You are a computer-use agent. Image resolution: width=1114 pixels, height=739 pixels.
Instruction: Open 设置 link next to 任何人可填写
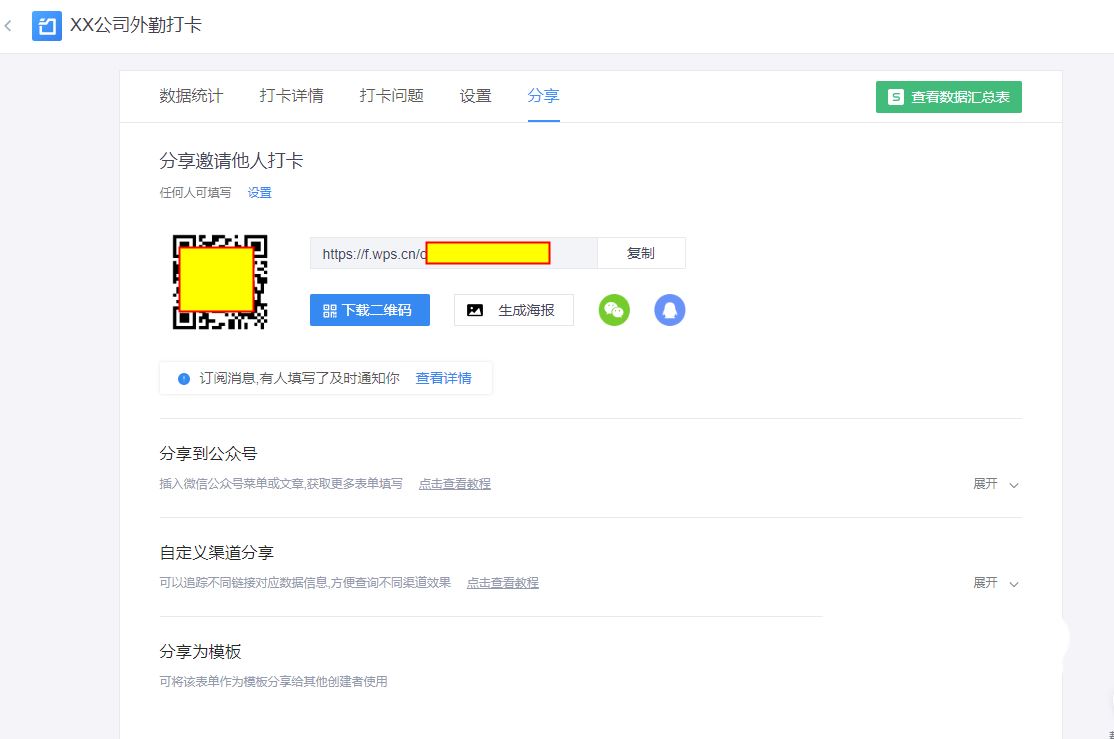click(x=259, y=193)
